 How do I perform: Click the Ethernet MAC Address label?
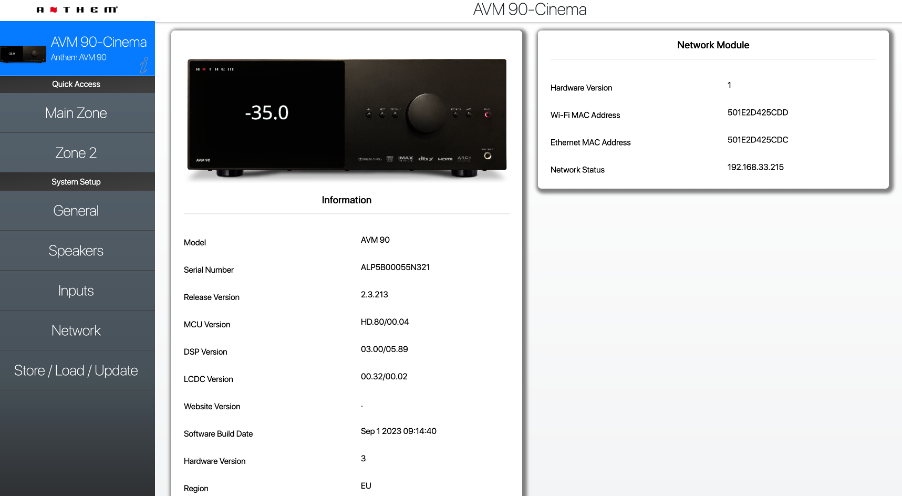coord(590,142)
